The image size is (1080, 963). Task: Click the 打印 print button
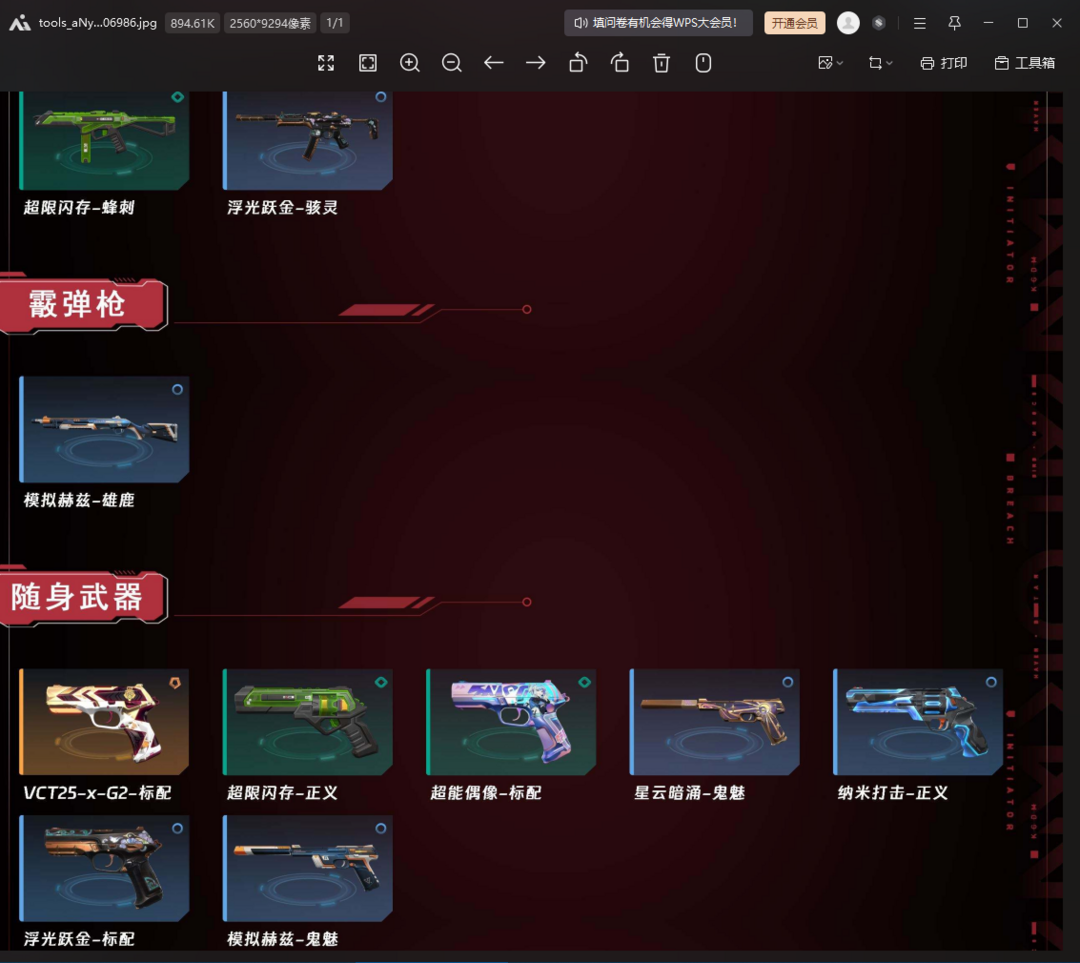[x=944, y=63]
